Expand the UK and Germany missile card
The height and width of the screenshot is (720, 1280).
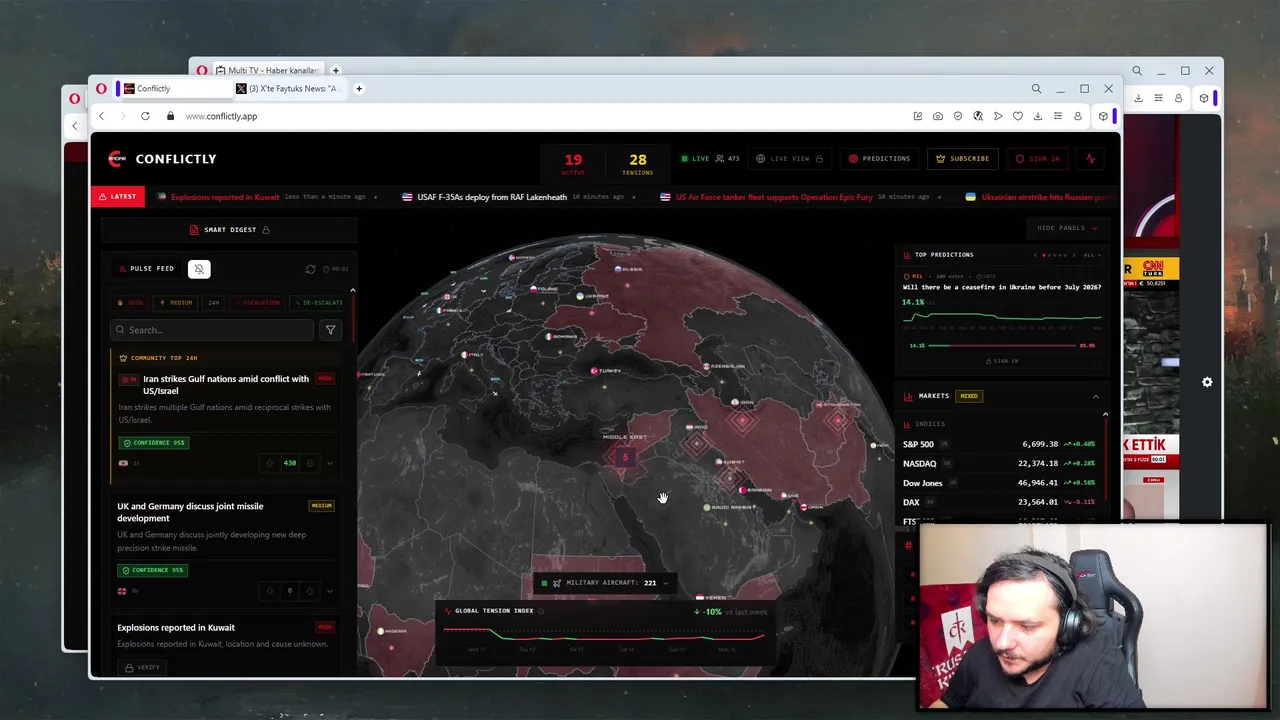[330, 591]
